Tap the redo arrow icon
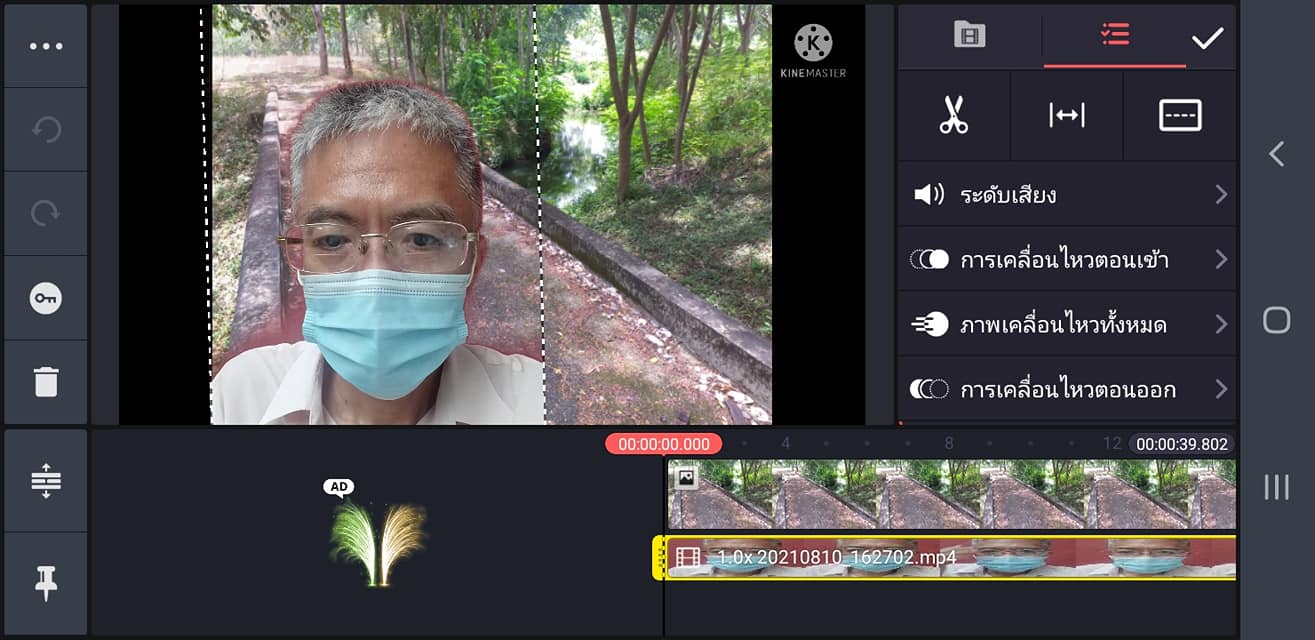 [46, 214]
